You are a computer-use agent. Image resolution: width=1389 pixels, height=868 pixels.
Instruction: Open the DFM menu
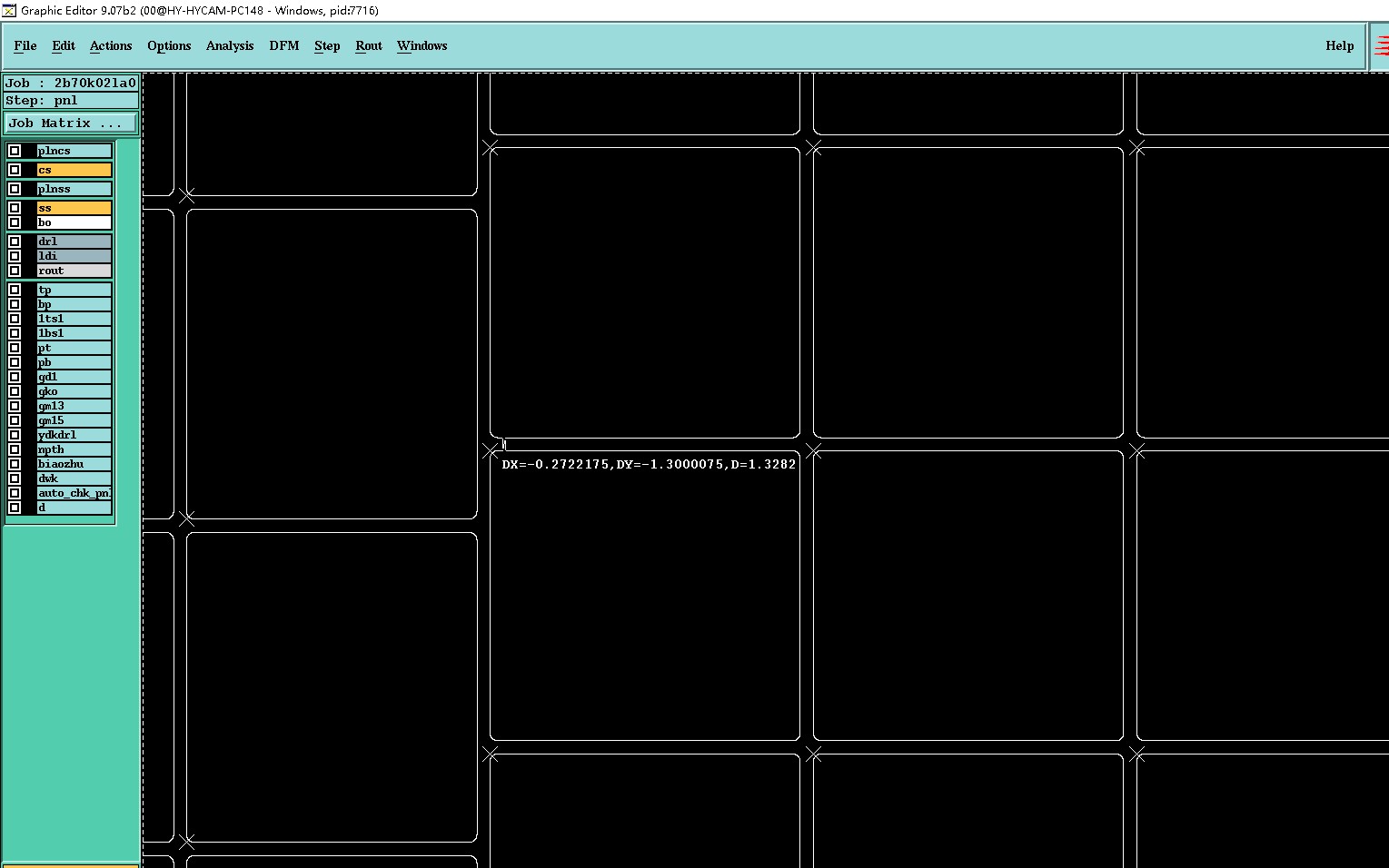pos(284,45)
